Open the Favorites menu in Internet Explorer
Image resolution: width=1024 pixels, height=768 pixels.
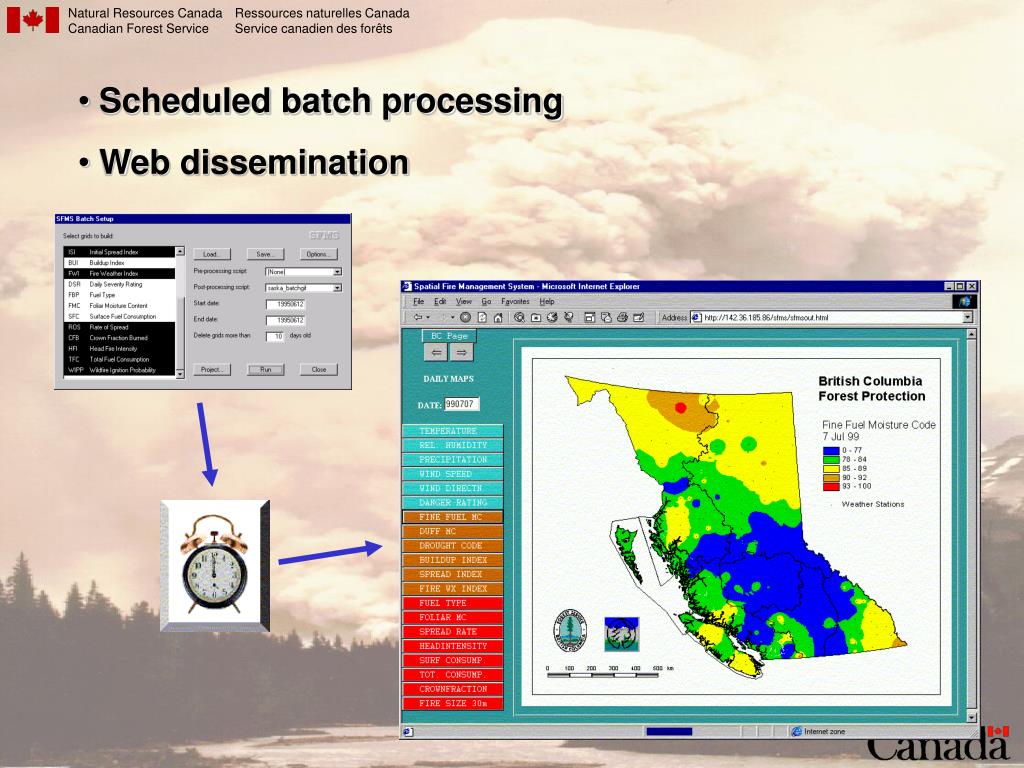[515, 302]
